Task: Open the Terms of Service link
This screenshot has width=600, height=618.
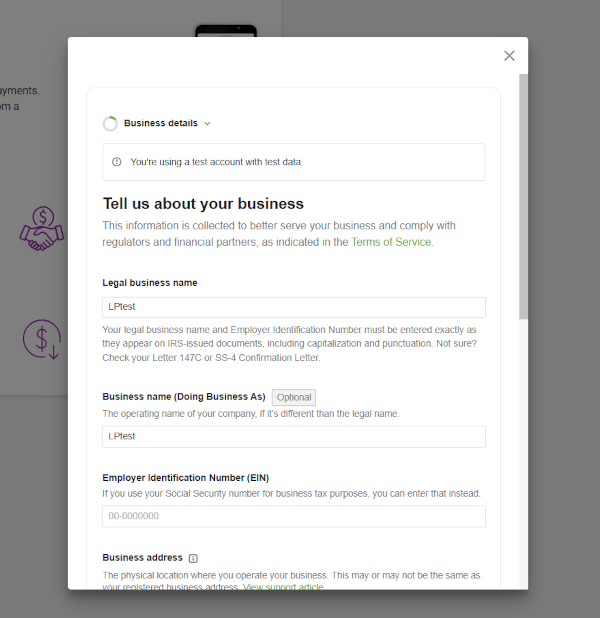Action: 391,242
